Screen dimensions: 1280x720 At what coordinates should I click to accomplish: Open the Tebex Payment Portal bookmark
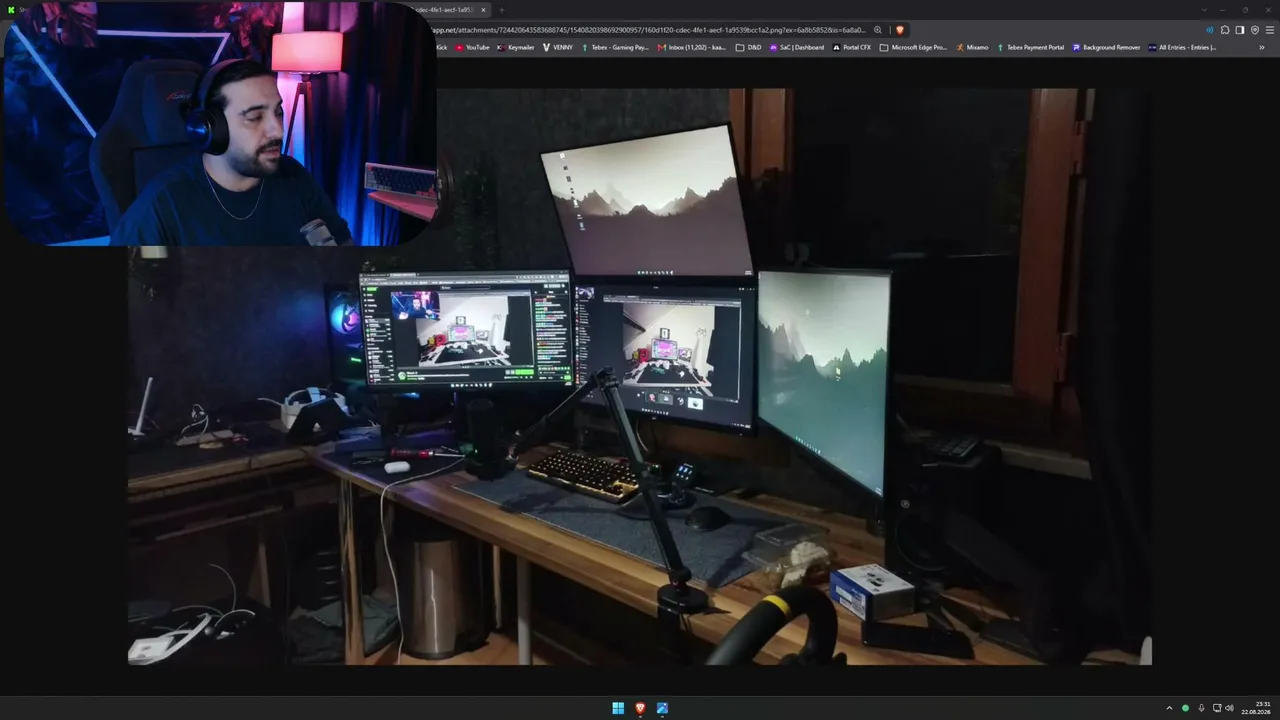(1030, 47)
